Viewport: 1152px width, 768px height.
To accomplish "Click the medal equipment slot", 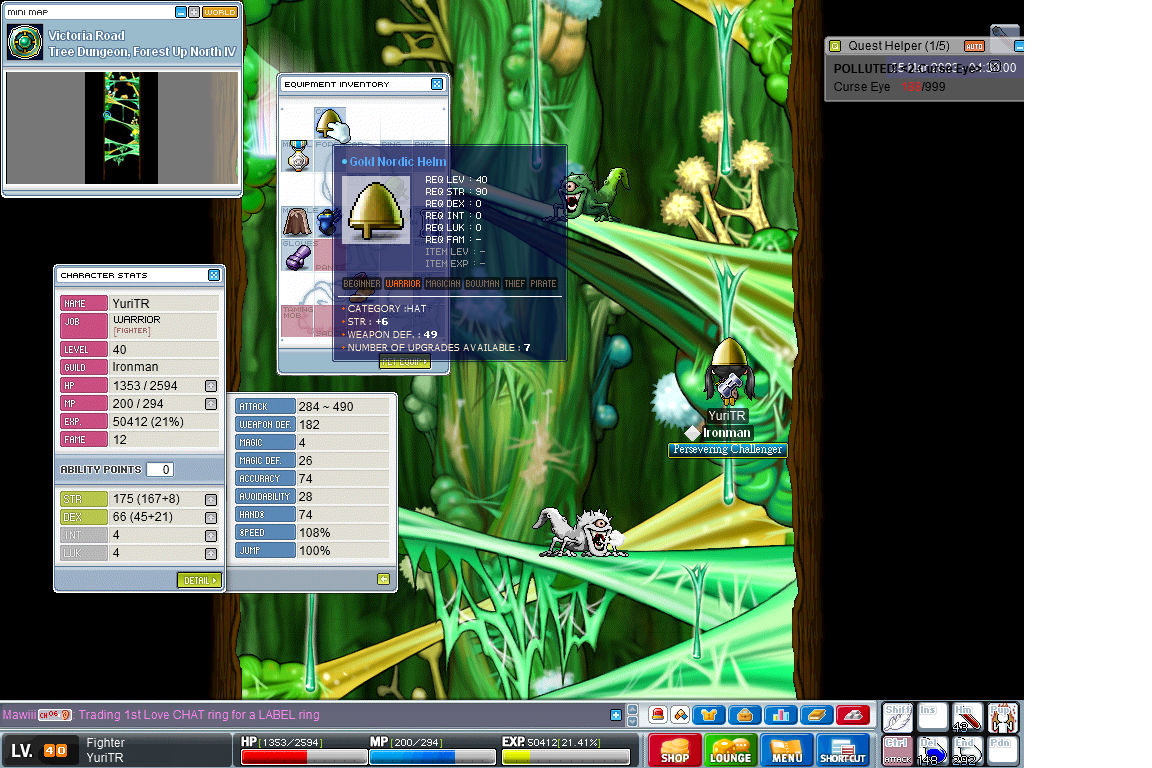I will pyautogui.click(x=297, y=157).
